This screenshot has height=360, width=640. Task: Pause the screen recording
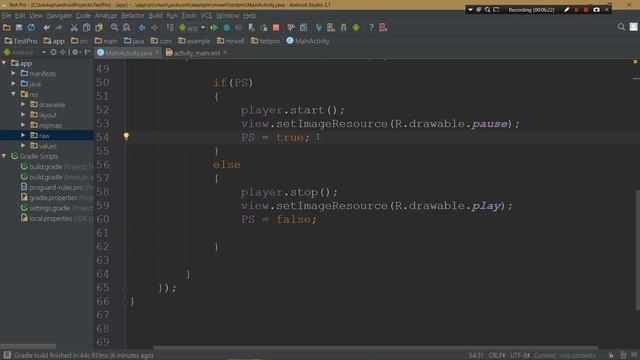(577, 9)
